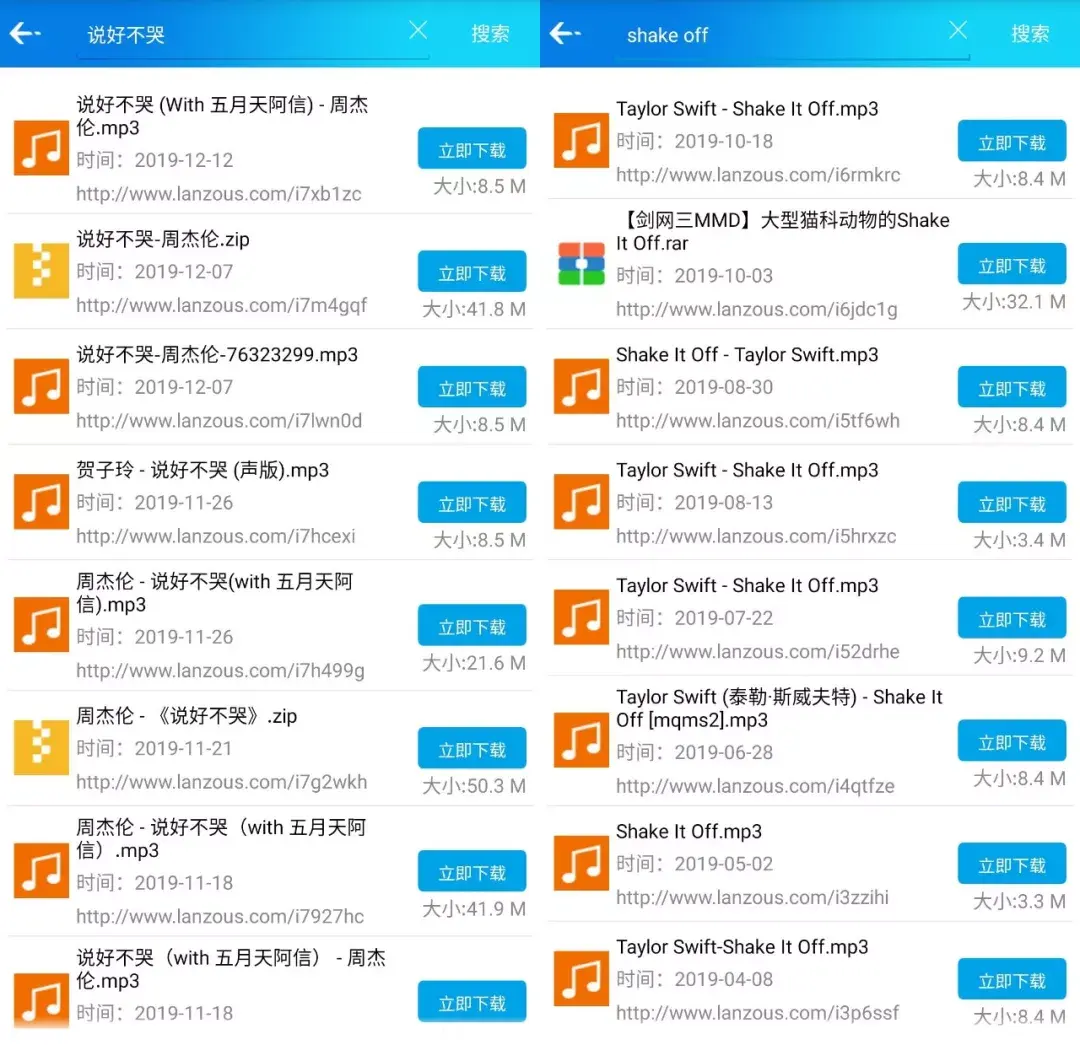Download Taylor Swift mp3 dated 2019-10-18
1080x1045 pixels.
point(1012,141)
